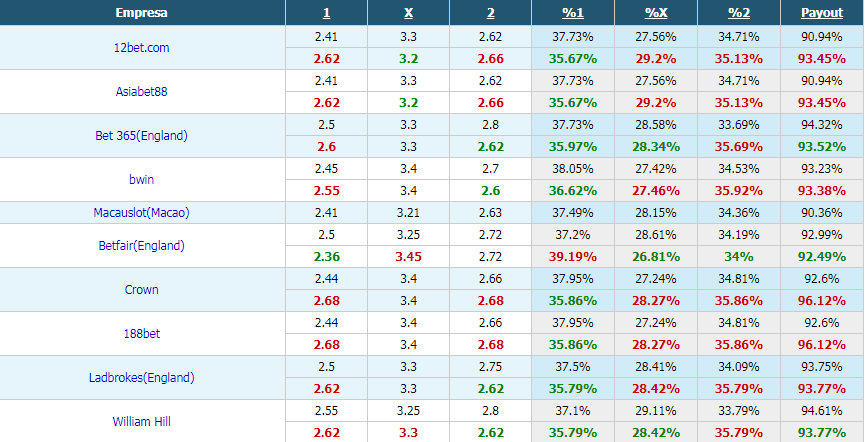Select William Hill home odds 2.55
Image resolution: width=866 pixels, height=442 pixels.
pyautogui.click(x=326, y=411)
